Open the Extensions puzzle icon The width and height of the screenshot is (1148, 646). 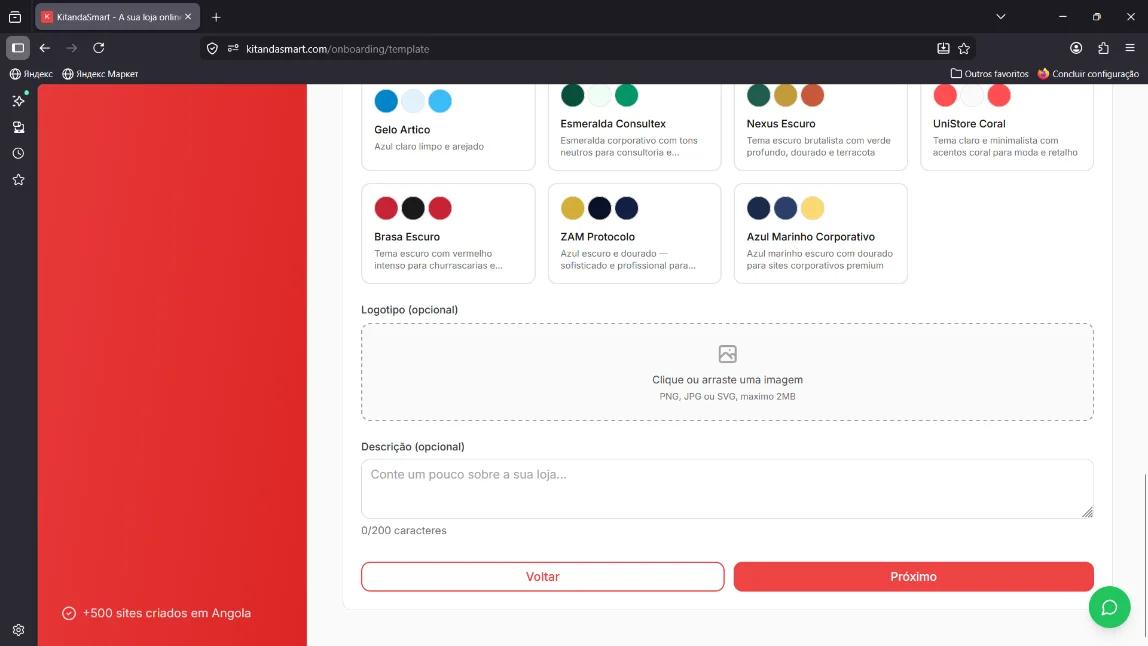(1103, 48)
